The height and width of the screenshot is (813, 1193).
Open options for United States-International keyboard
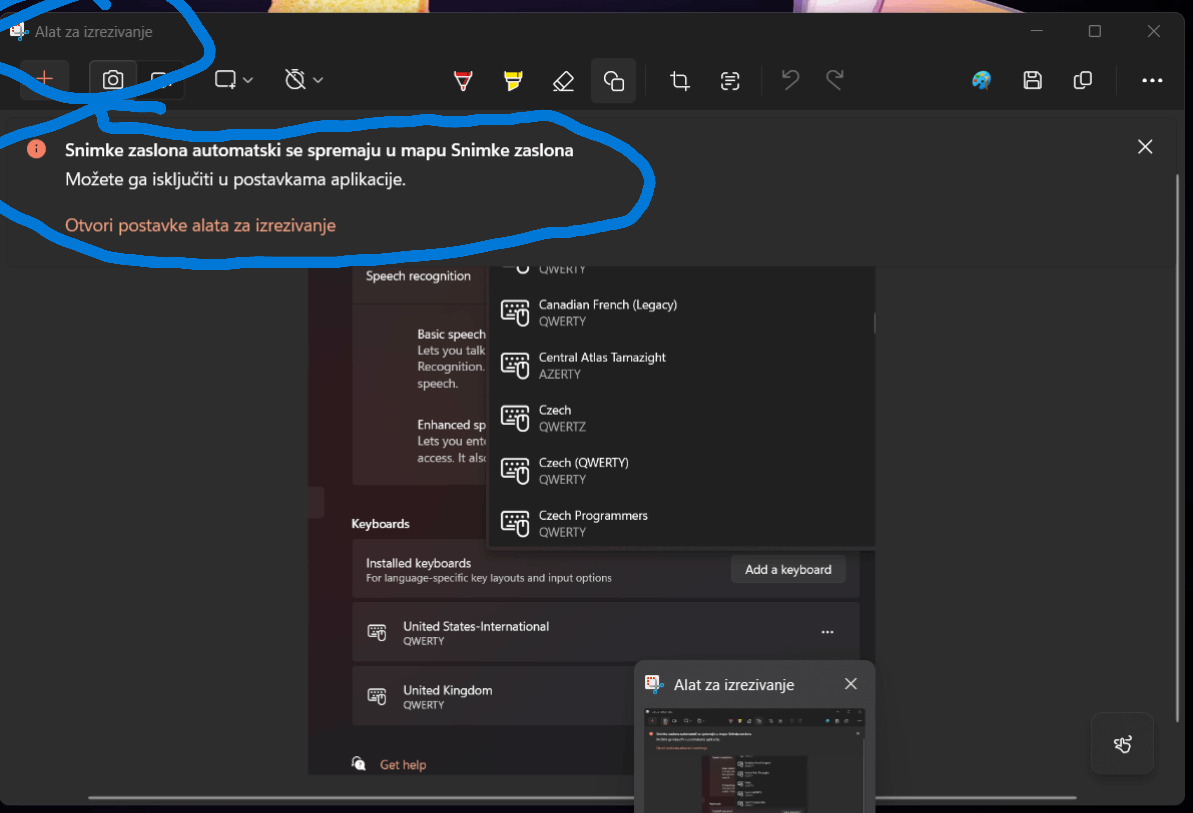click(x=827, y=632)
